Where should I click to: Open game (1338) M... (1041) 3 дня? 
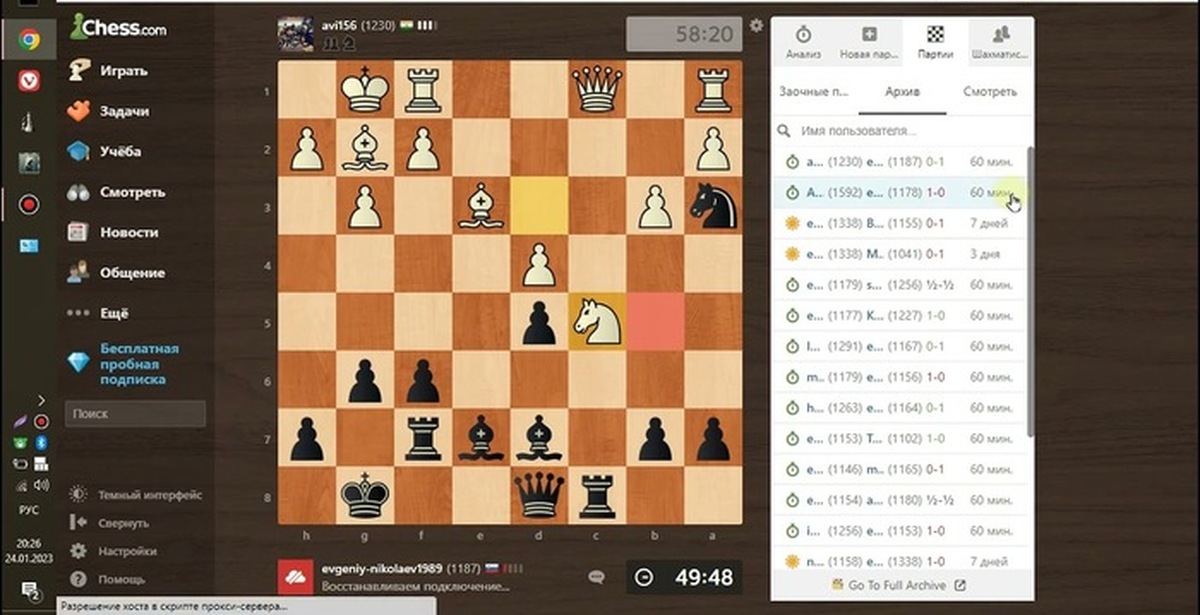(x=900, y=254)
